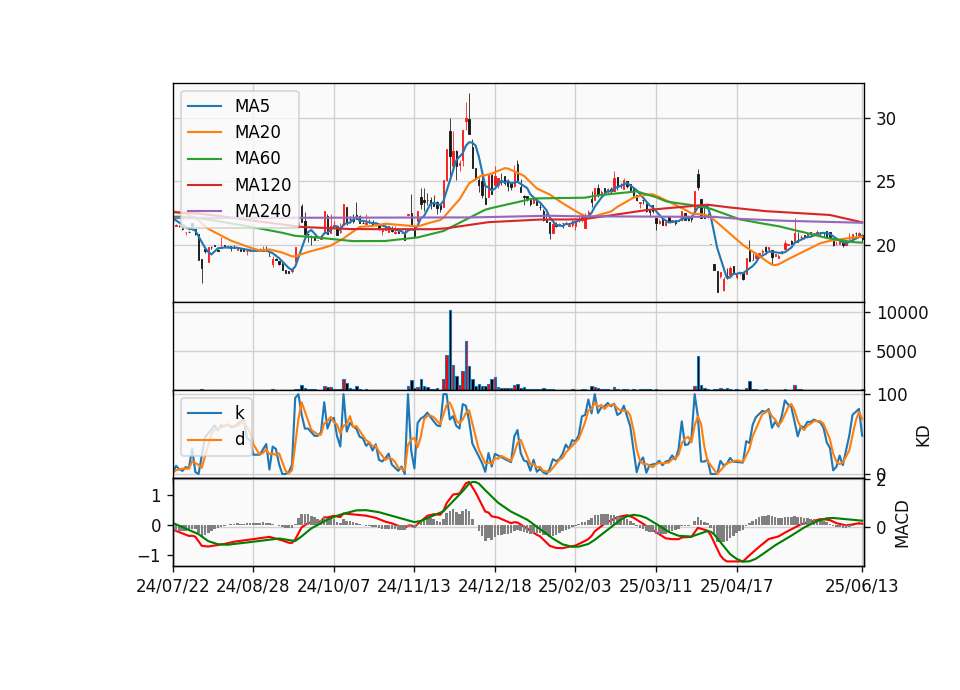Image resolution: width=960 pixels, height=690 pixels.
Task: Click the MACD axis title
Action: (902, 524)
